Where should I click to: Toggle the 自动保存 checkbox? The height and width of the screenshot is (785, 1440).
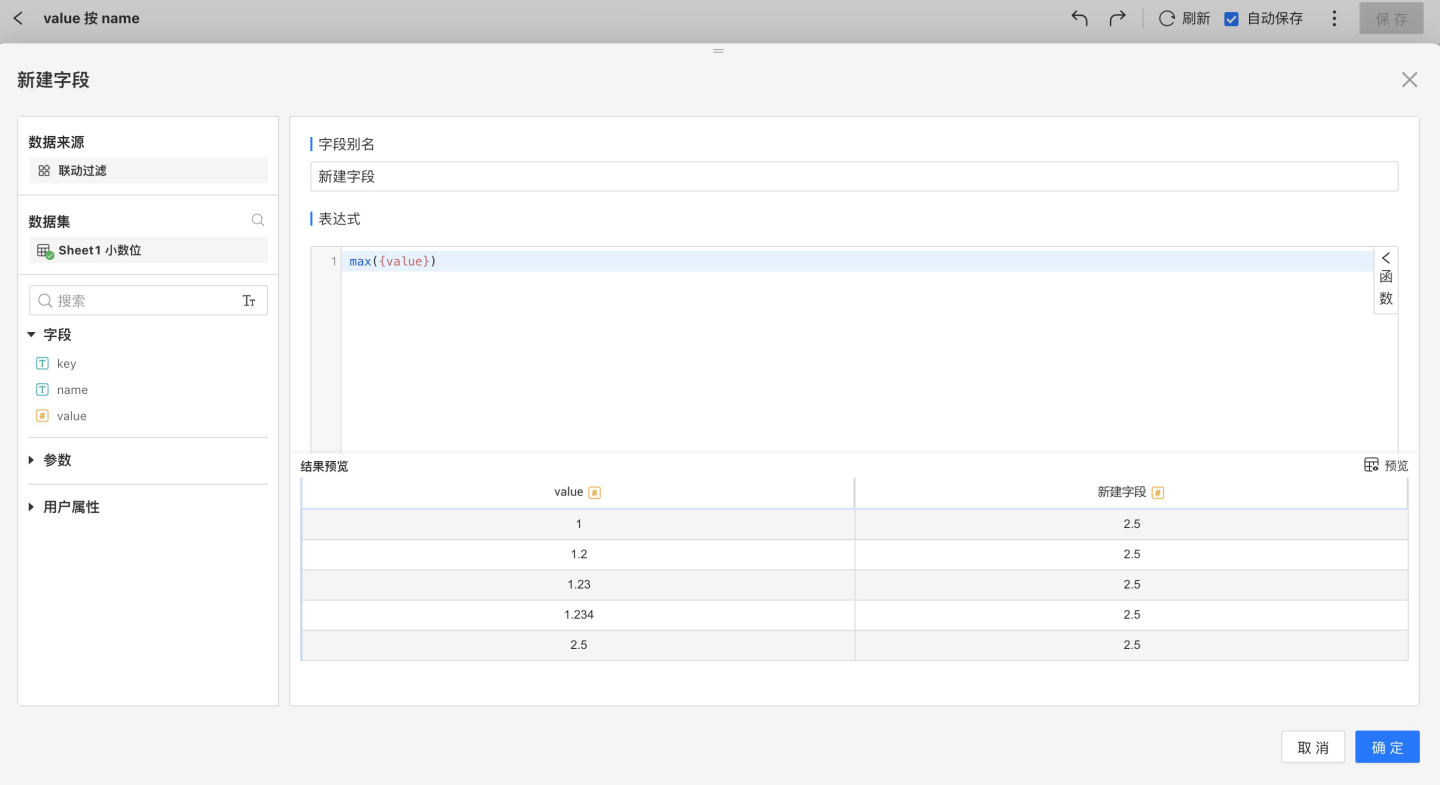(x=1232, y=18)
